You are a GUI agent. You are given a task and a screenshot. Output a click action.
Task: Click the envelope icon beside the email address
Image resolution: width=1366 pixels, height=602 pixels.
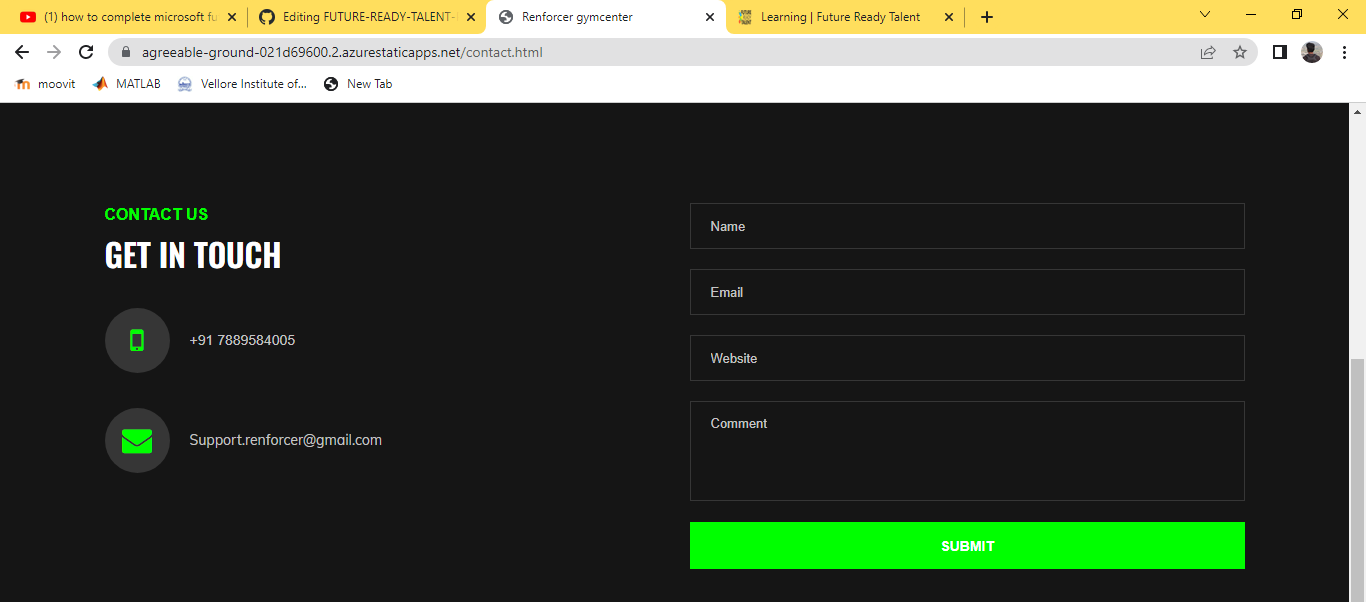click(137, 440)
